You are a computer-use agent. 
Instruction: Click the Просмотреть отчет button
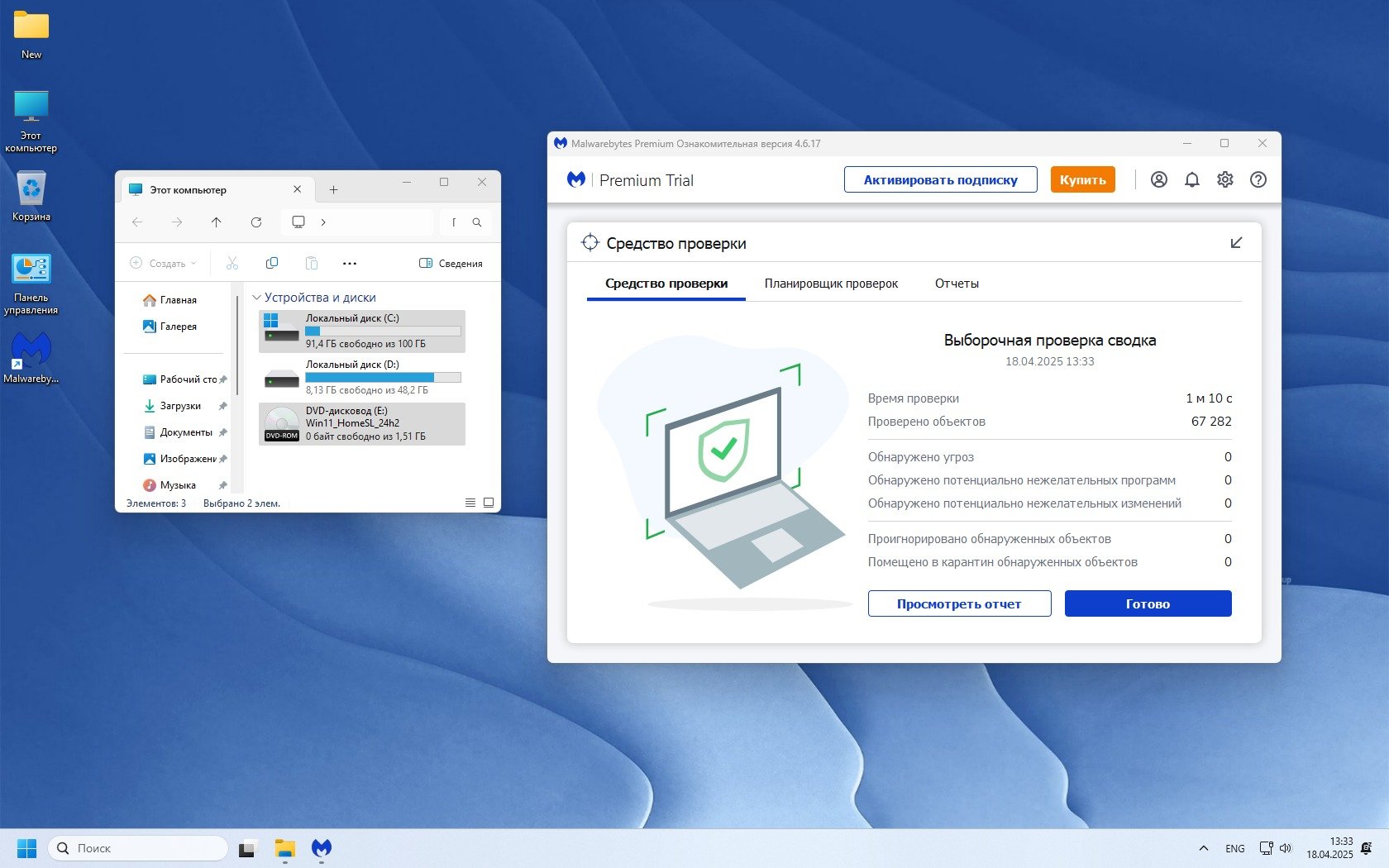959,603
